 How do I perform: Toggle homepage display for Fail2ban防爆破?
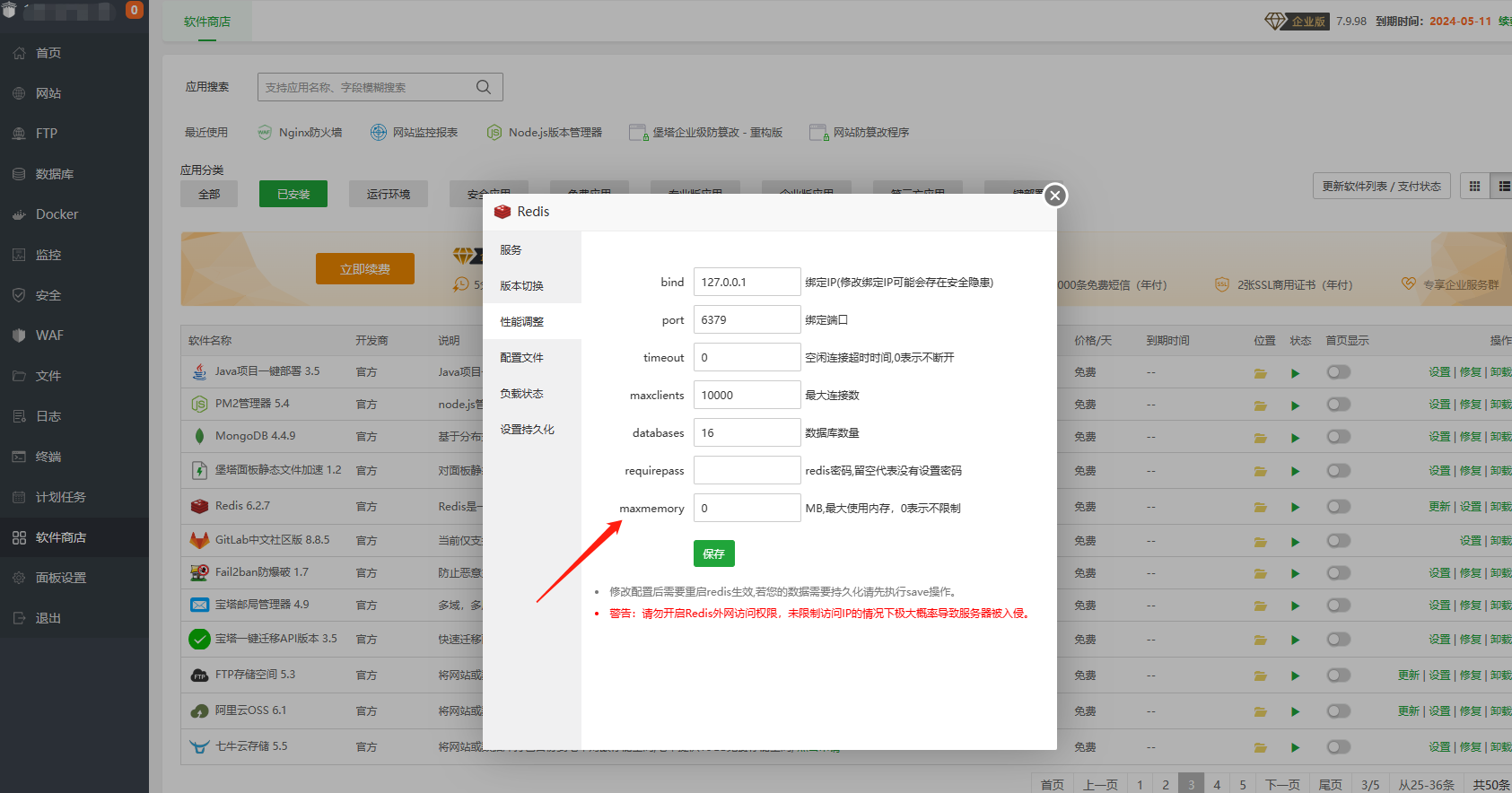click(x=1339, y=573)
